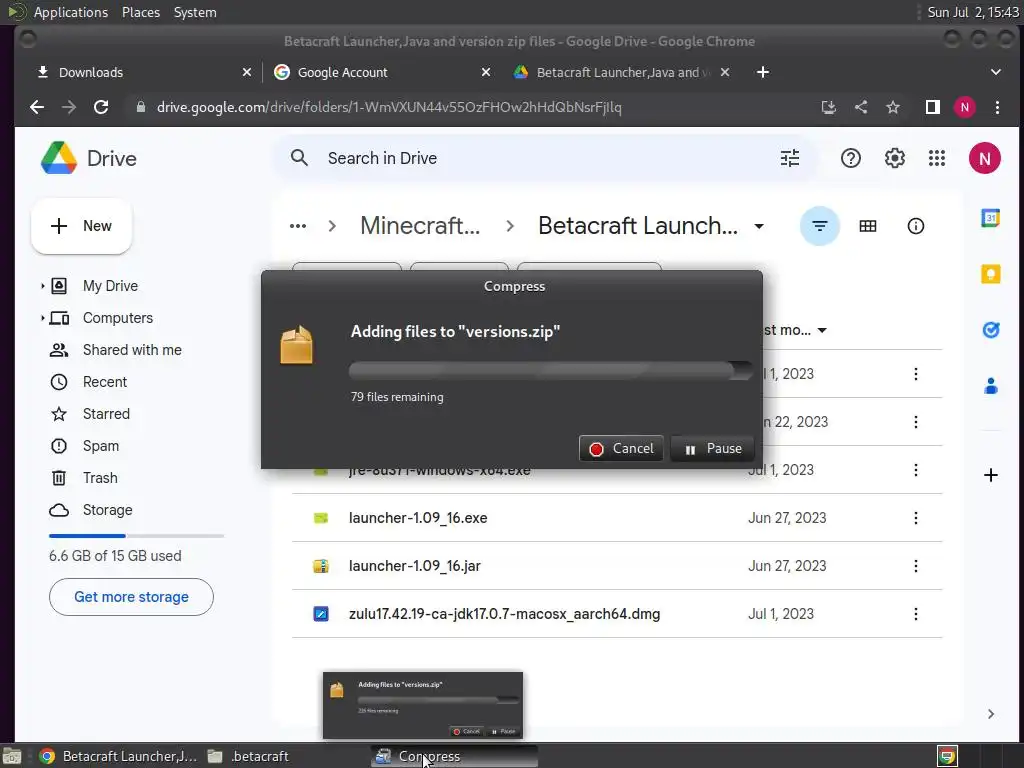Share this page icon in address bar
This screenshot has height=768, width=1024.
click(x=861, y=107)
